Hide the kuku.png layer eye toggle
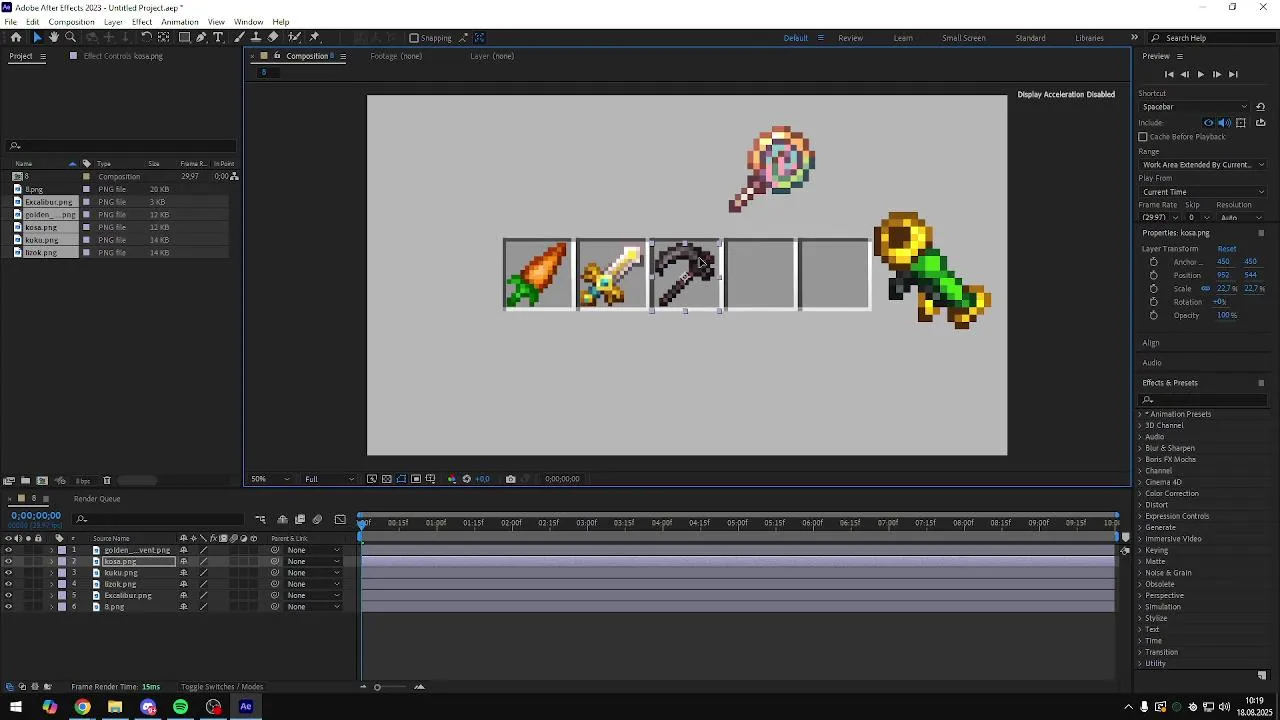This screenshot has width=1280, height=720. pos(8,573)
